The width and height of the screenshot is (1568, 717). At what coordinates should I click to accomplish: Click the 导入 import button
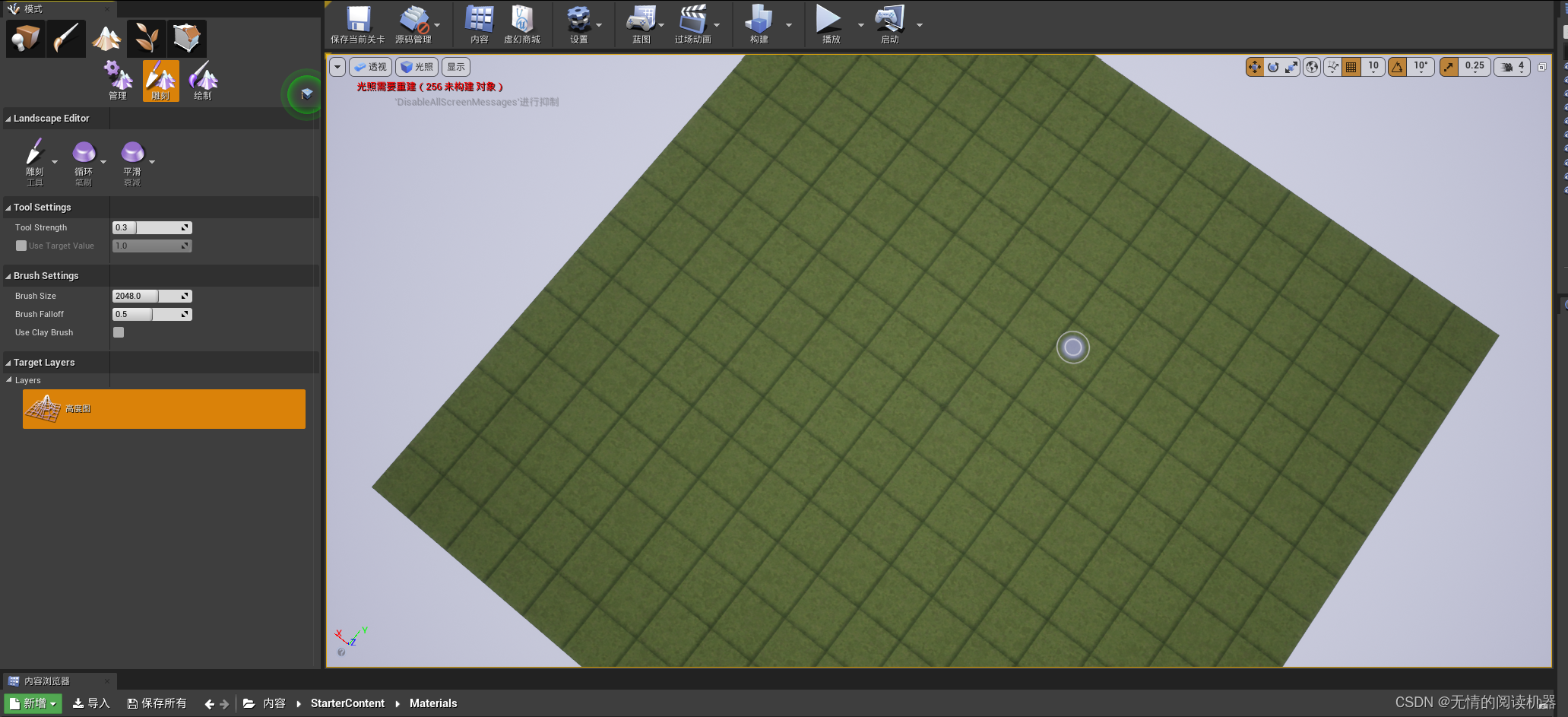[x=91, y=703]
